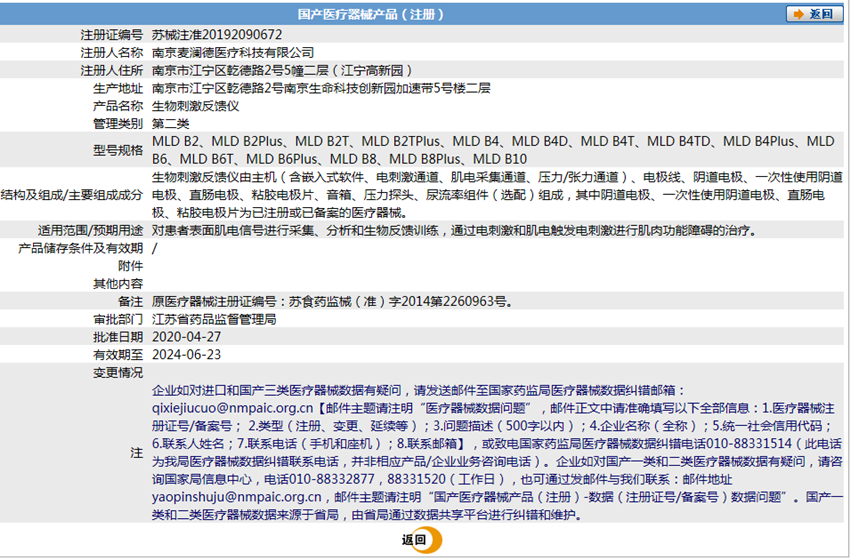
Task: Click the top-right 返回 button
Action: pyautogui.click(x=814, y=14)
